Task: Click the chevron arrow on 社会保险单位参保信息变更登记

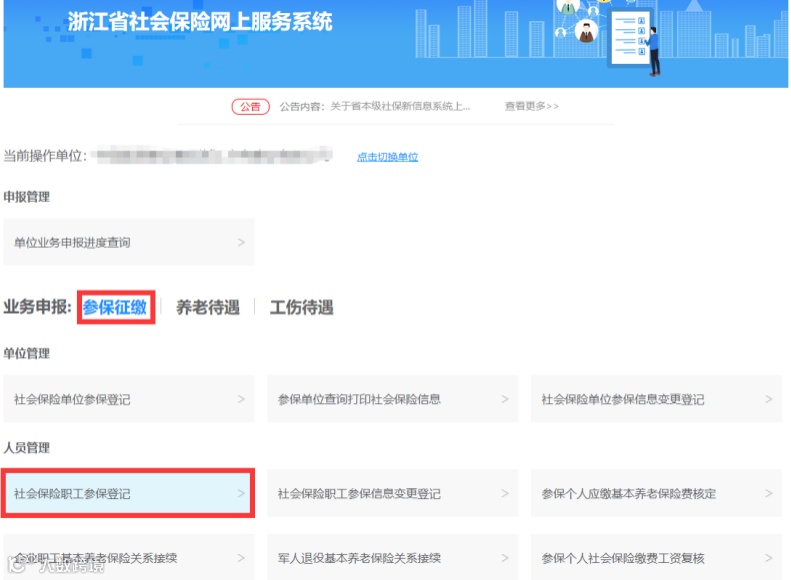Action: point(769,399)
